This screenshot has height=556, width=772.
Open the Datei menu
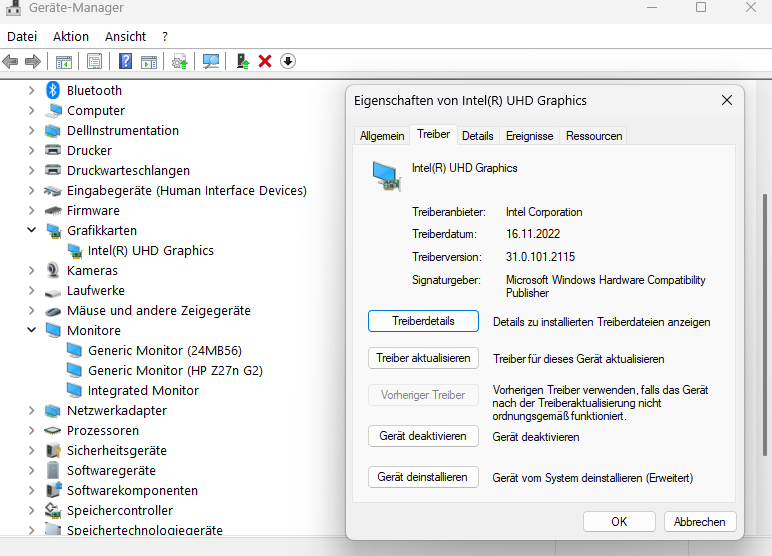[x=22, y=36]
